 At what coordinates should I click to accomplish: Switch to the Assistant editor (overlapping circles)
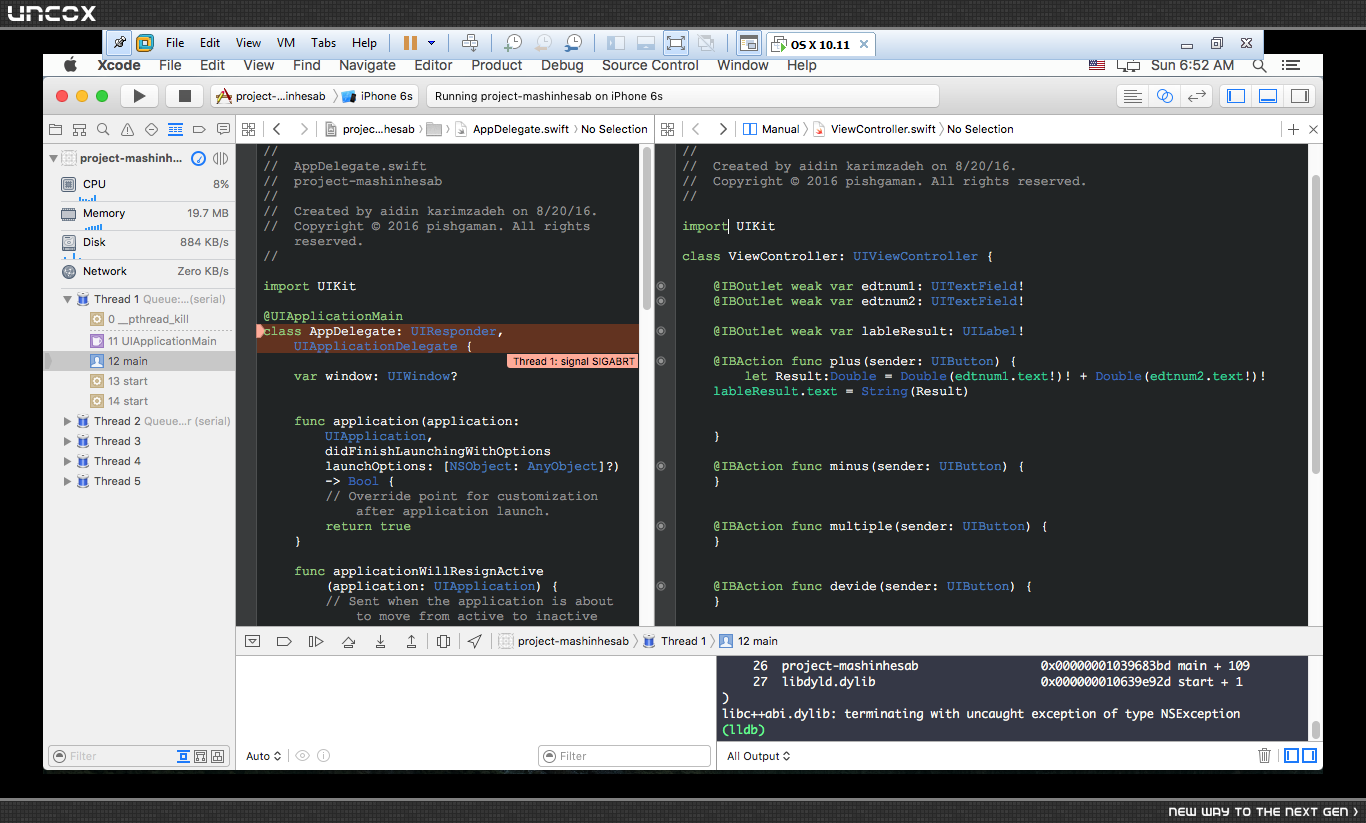point(1165,96)
